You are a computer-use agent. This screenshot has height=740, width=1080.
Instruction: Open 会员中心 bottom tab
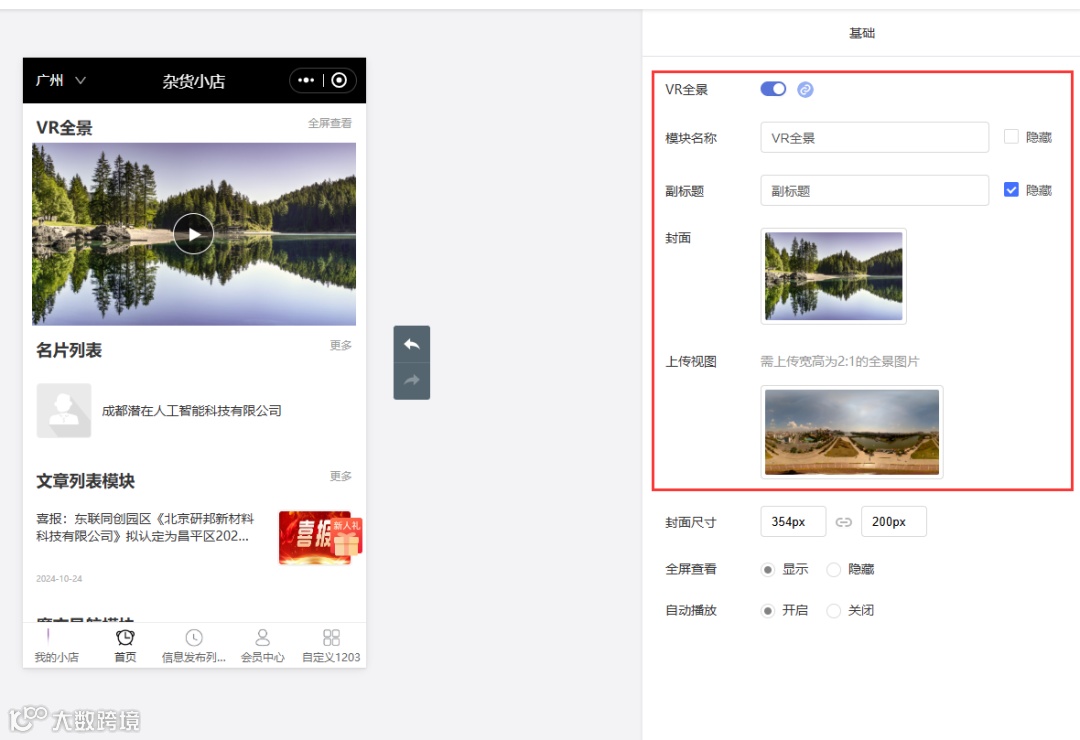coord(262,646)
